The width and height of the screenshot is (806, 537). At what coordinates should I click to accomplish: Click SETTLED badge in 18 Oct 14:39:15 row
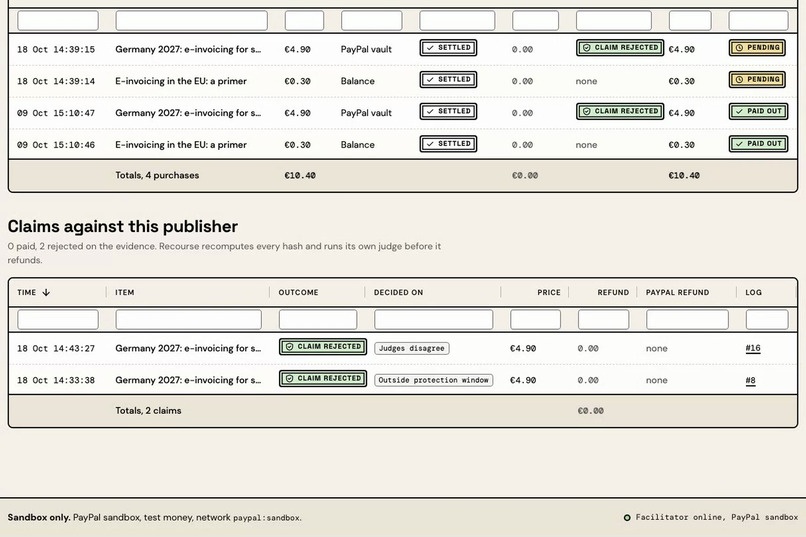point(448,48)
